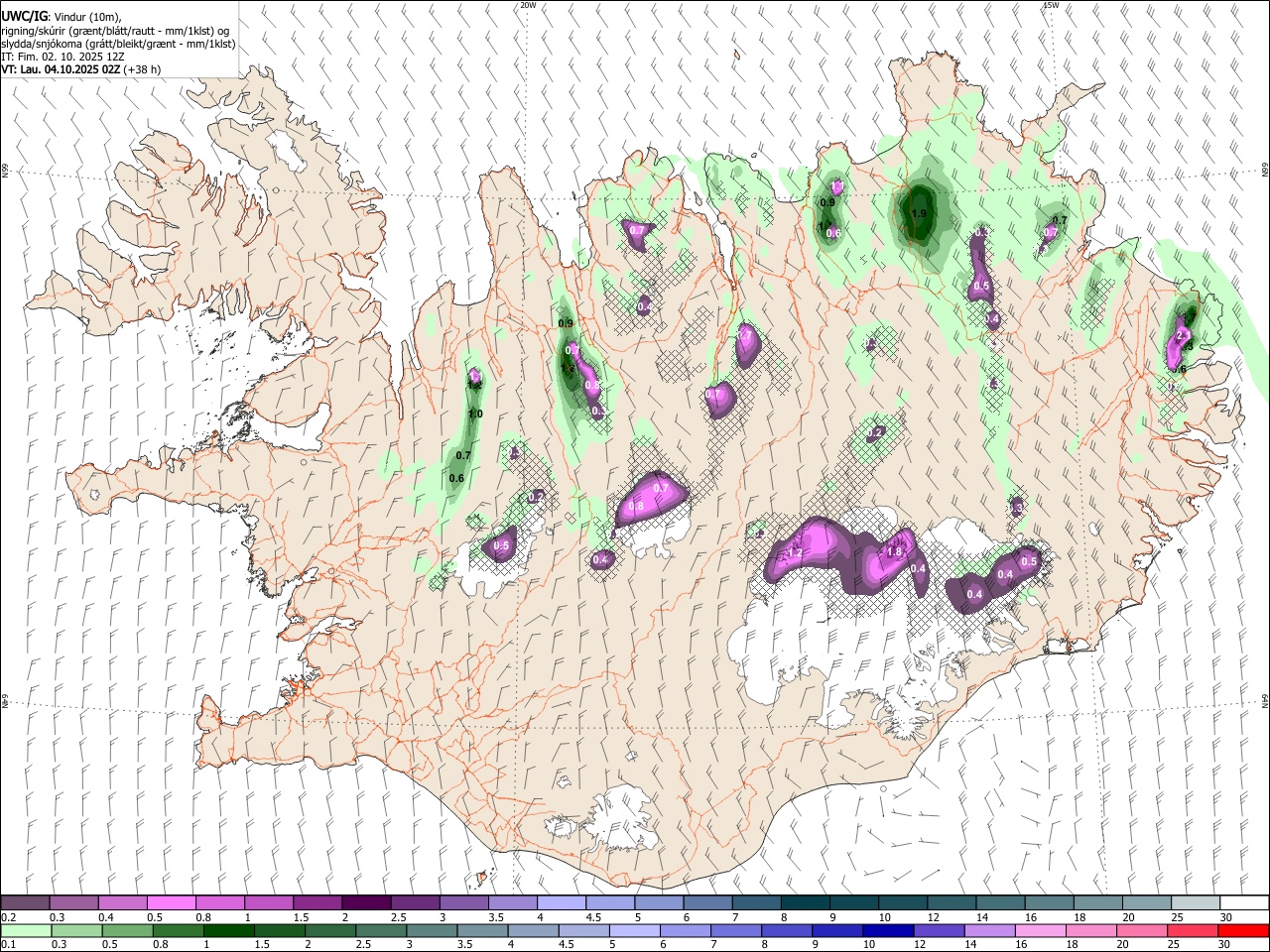Viewport: 1270px width, 952px height.
Task: Click the title text 'UWC/IG: Vindur (10m),'
Action: 62,17
